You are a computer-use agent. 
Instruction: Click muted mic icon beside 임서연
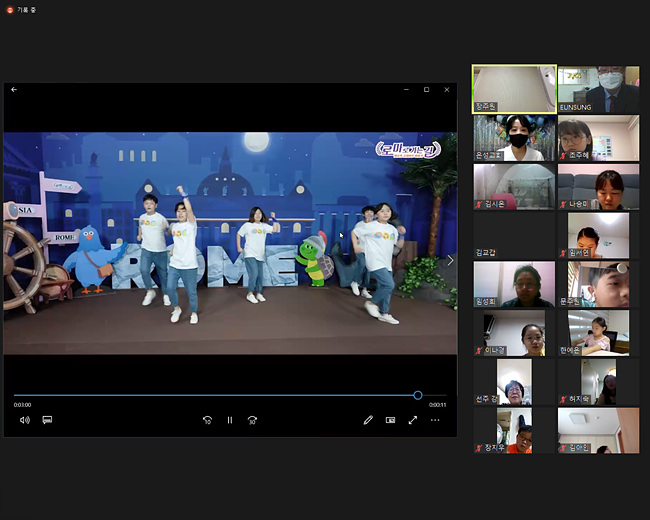pos(563,253)
